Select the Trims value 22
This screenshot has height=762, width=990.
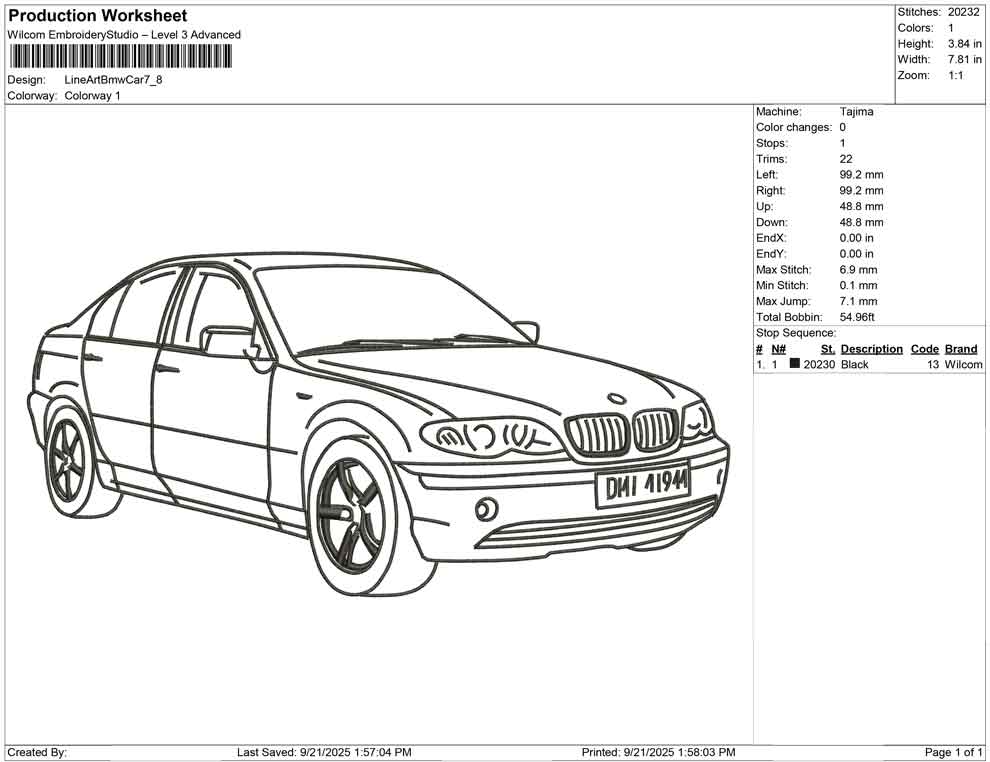(x=845, y=159)
